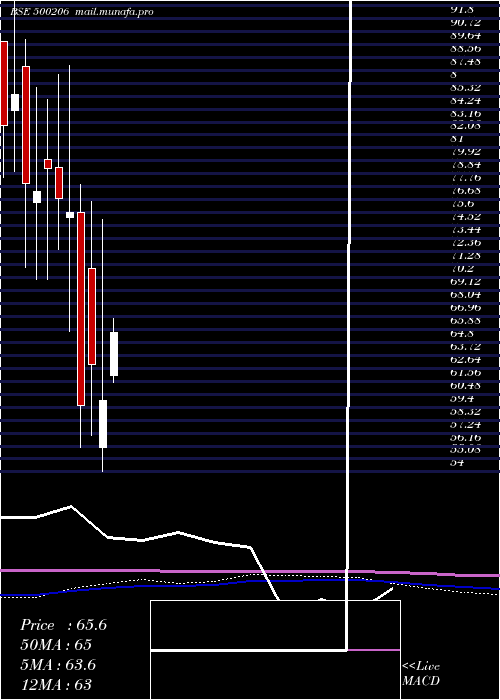This screenshot has height=700, width=500.
Task: Click the 74.52 price axis label
Action: point(465,217)
